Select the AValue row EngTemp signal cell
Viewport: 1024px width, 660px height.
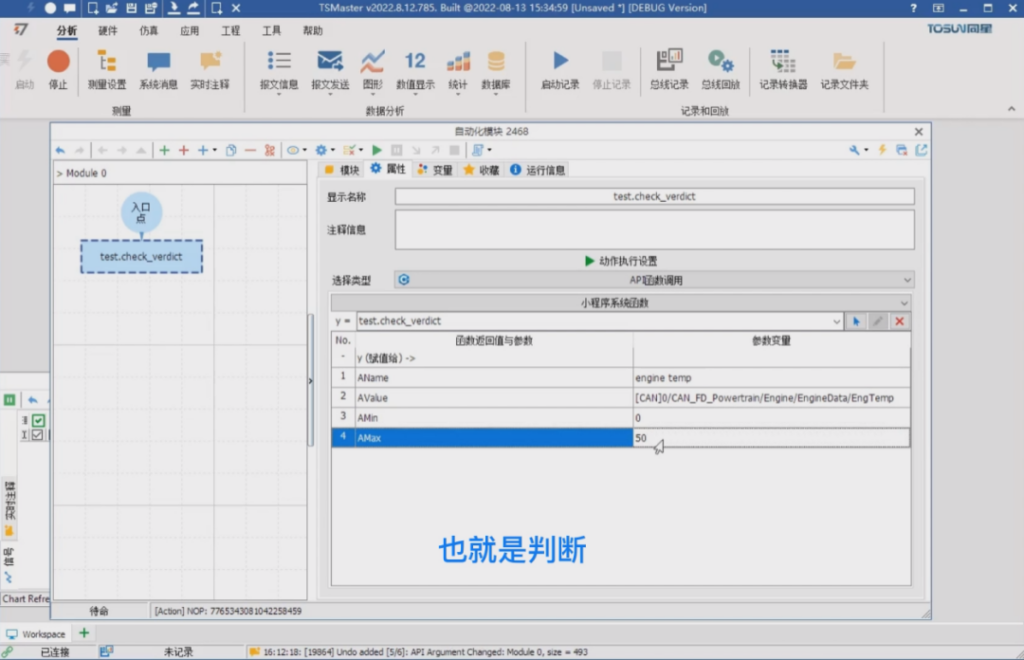pyautogui.click(x=771, y=398)
